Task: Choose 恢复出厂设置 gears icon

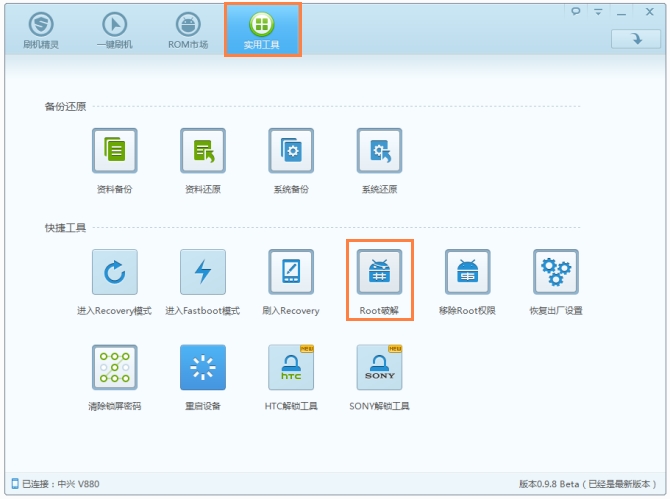Action: pos(556,272)
